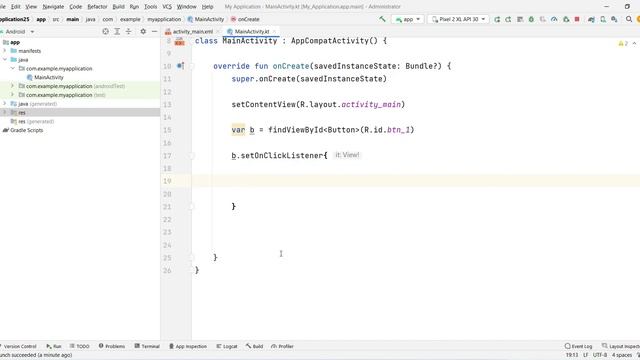Open the Edit menu

point(16,7)
